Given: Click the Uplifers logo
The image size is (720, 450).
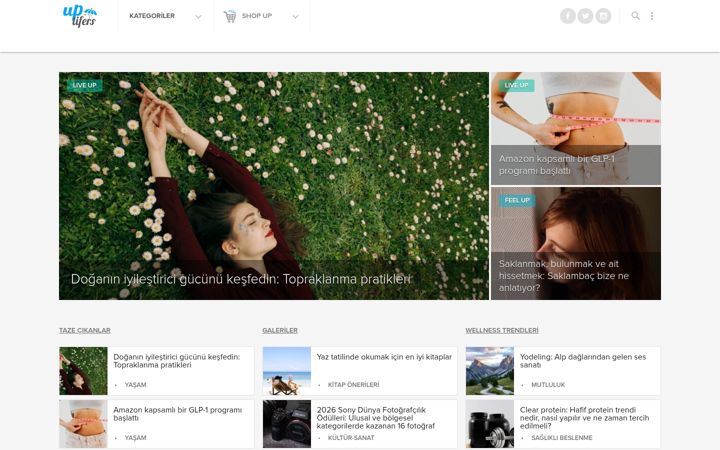Looking at the screenshot, I should pos(80,16).
